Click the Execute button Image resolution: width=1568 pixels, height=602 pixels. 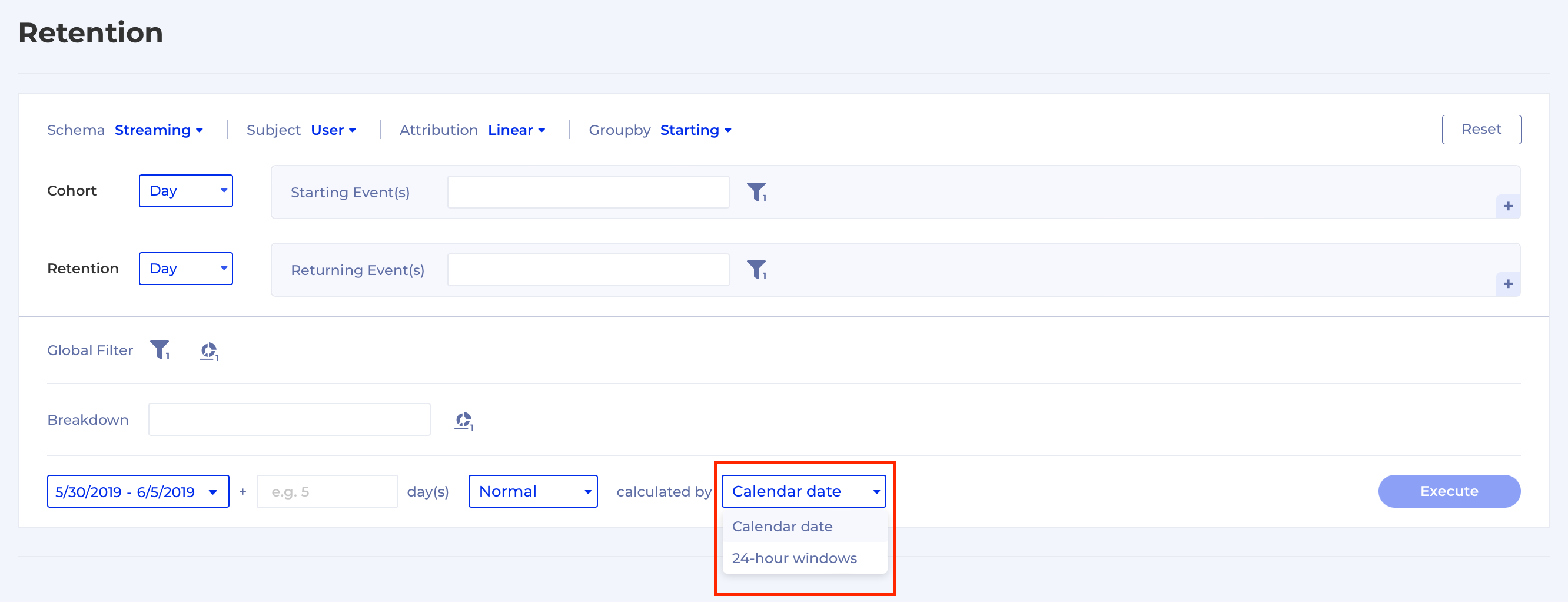pyautogui.click(x=1449, y=491)
